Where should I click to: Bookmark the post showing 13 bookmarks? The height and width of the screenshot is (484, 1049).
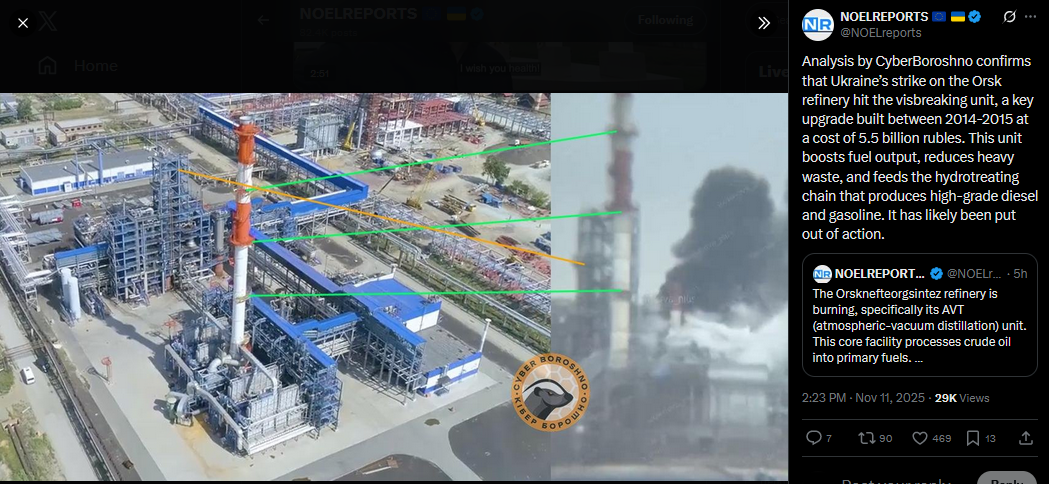point(973,438)
